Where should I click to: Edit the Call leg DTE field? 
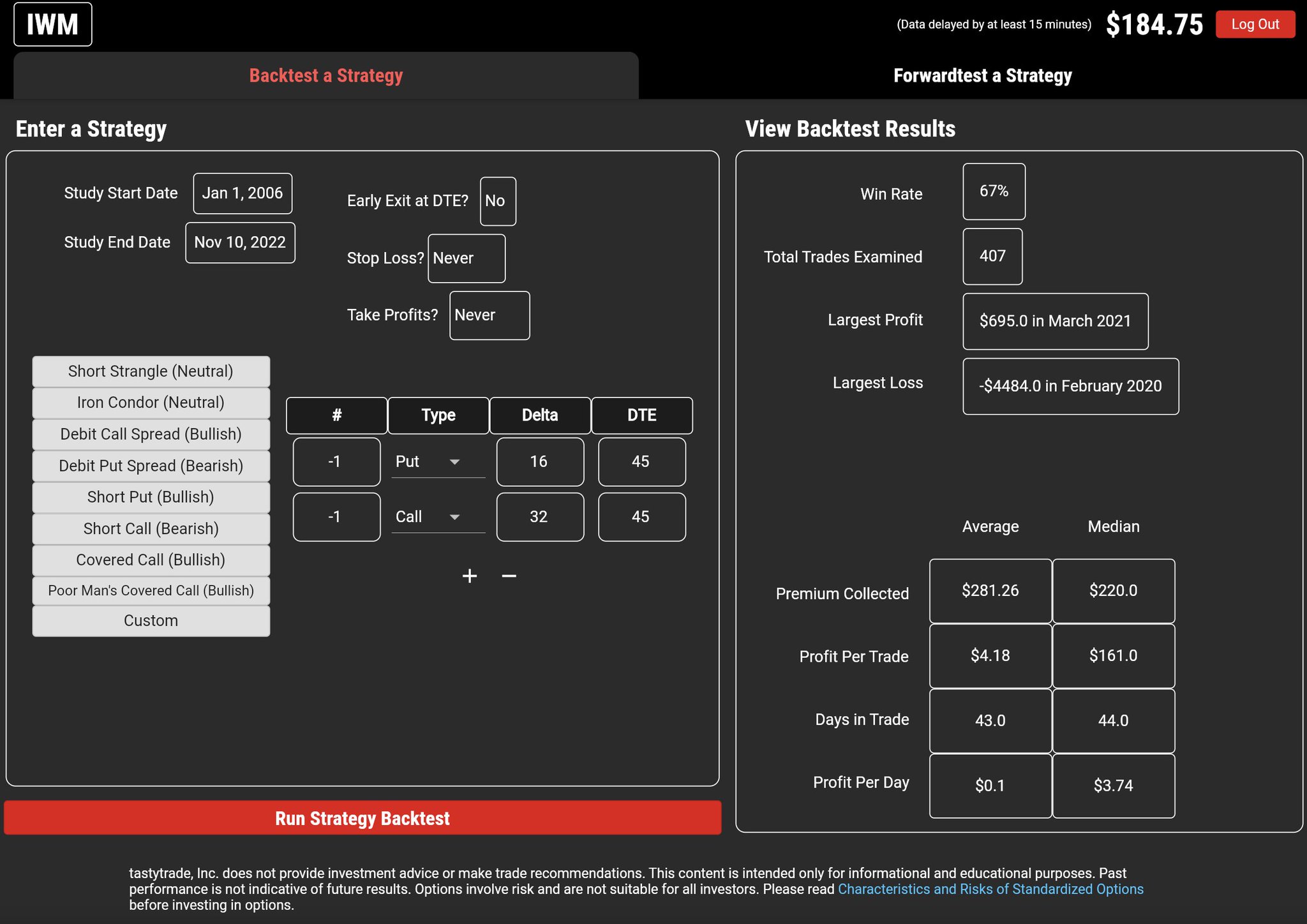tap(641, 517)
